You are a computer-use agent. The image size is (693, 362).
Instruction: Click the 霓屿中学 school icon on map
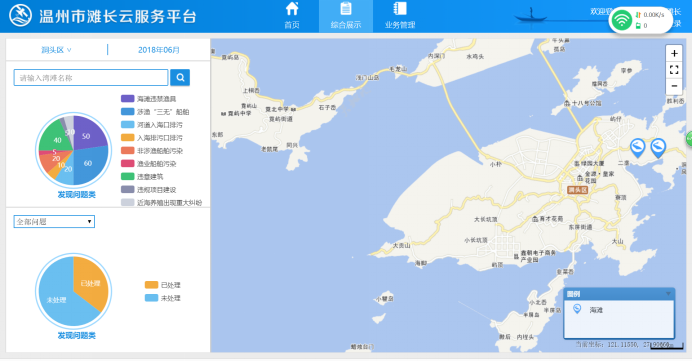(224, 114)
